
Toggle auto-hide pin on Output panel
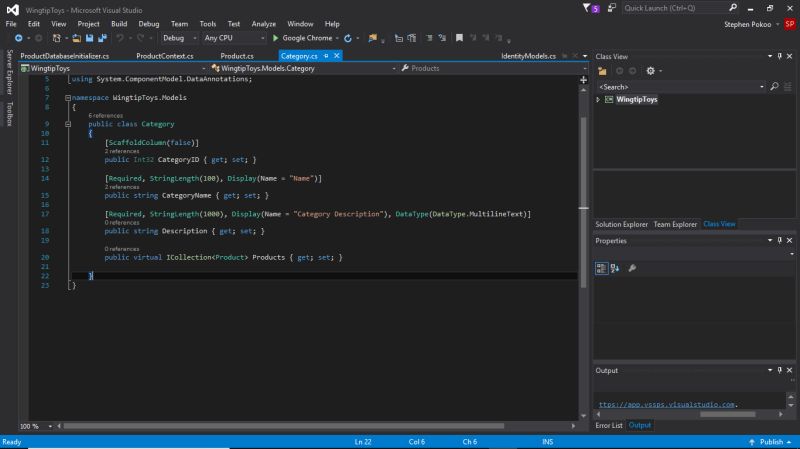[780, 370]
